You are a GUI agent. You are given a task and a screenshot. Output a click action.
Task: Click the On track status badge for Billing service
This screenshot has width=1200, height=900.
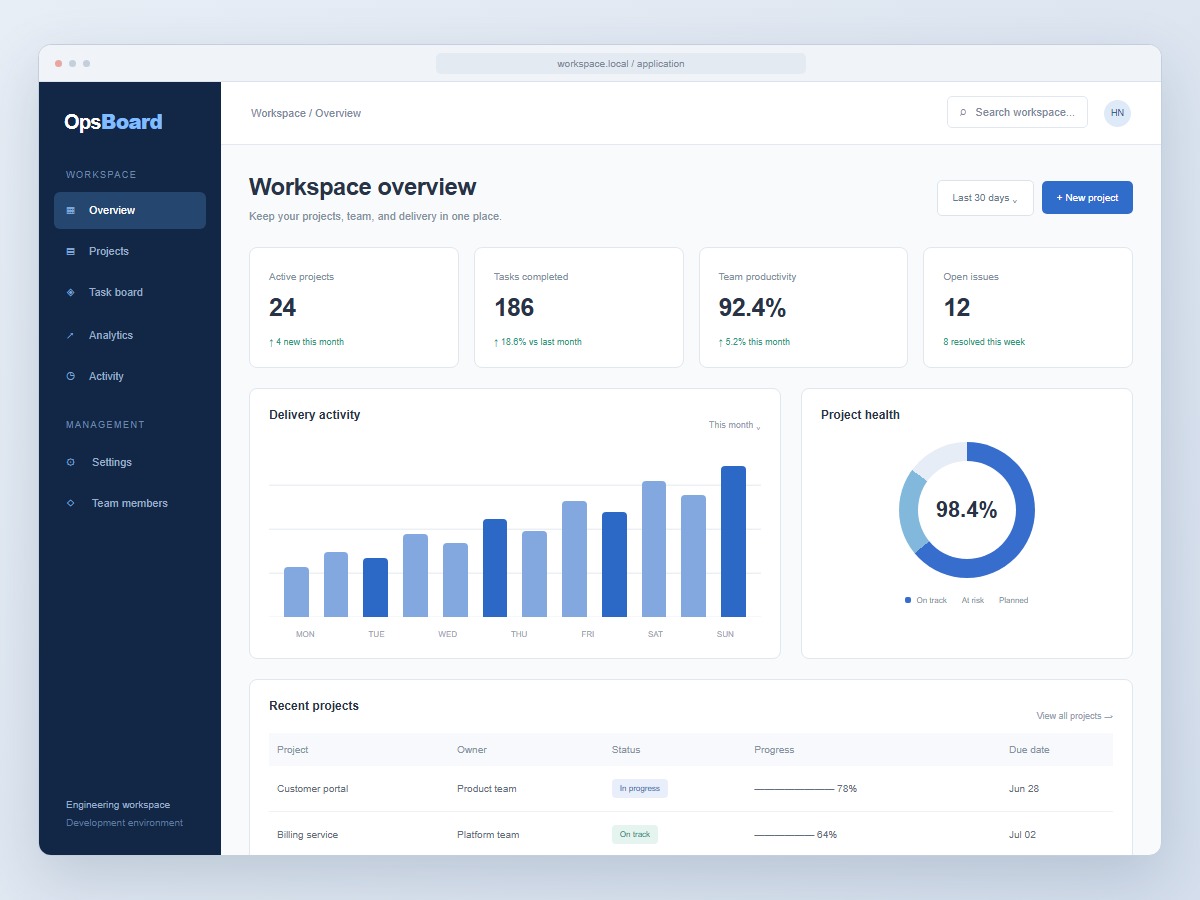pos(635,834)
